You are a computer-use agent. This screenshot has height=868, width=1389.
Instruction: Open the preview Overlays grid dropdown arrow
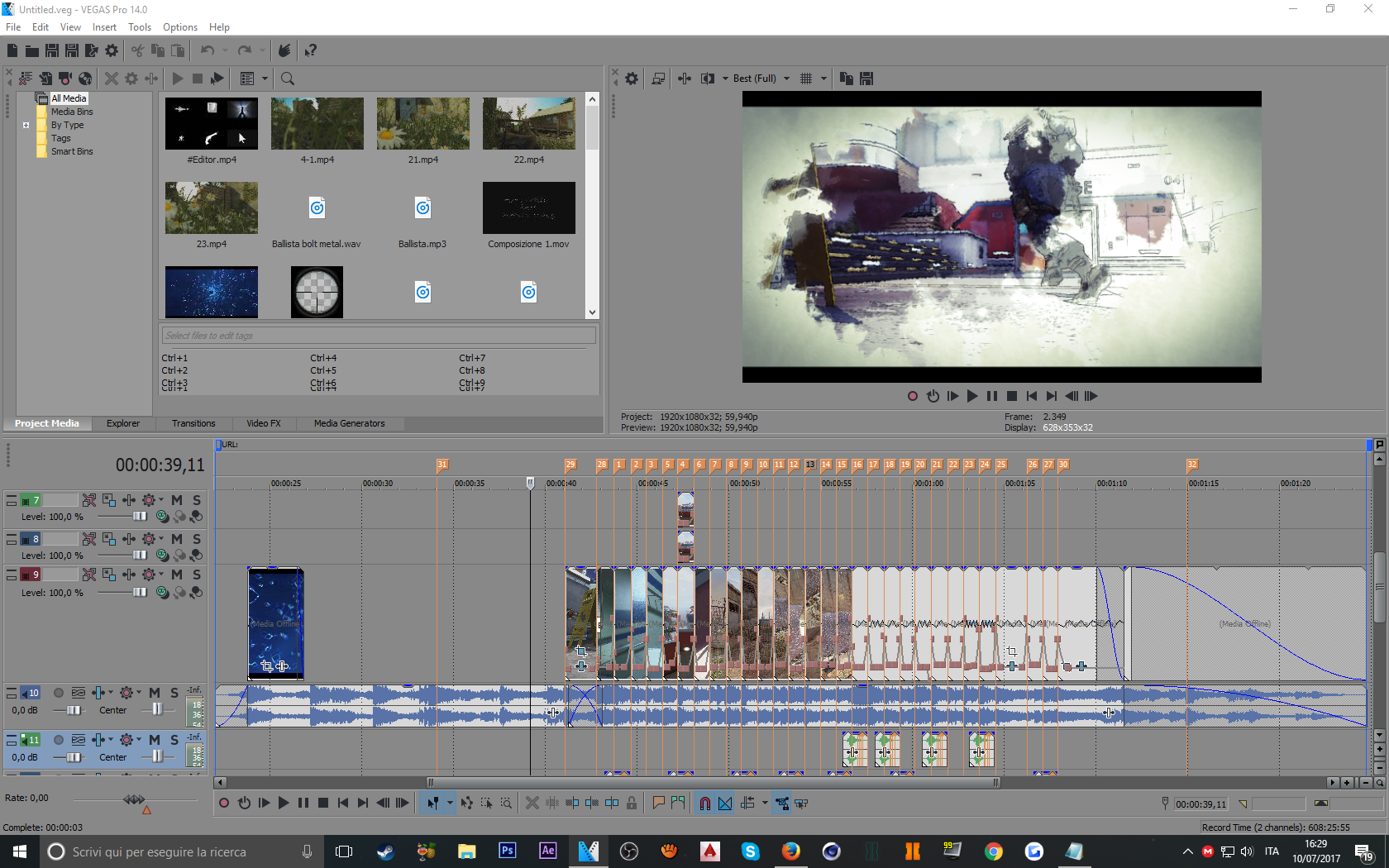[823, 79]
